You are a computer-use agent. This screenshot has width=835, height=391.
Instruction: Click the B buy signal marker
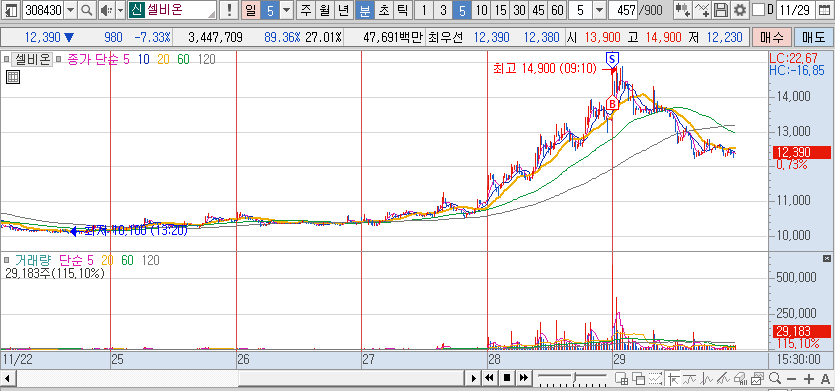(x=612, y=103)
